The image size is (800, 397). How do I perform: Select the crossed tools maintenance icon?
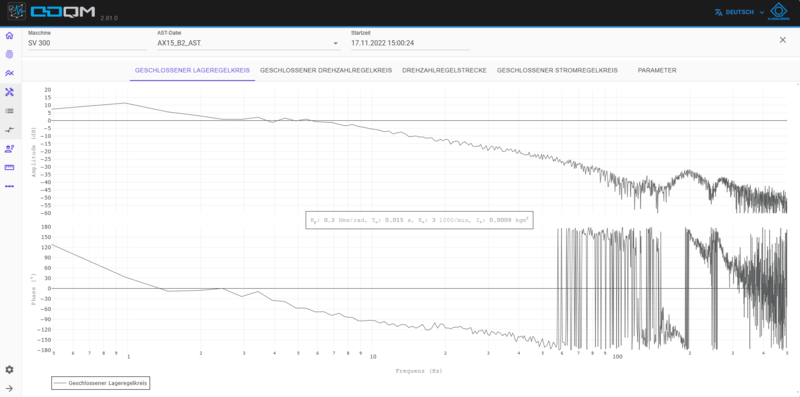coord(9,92)
